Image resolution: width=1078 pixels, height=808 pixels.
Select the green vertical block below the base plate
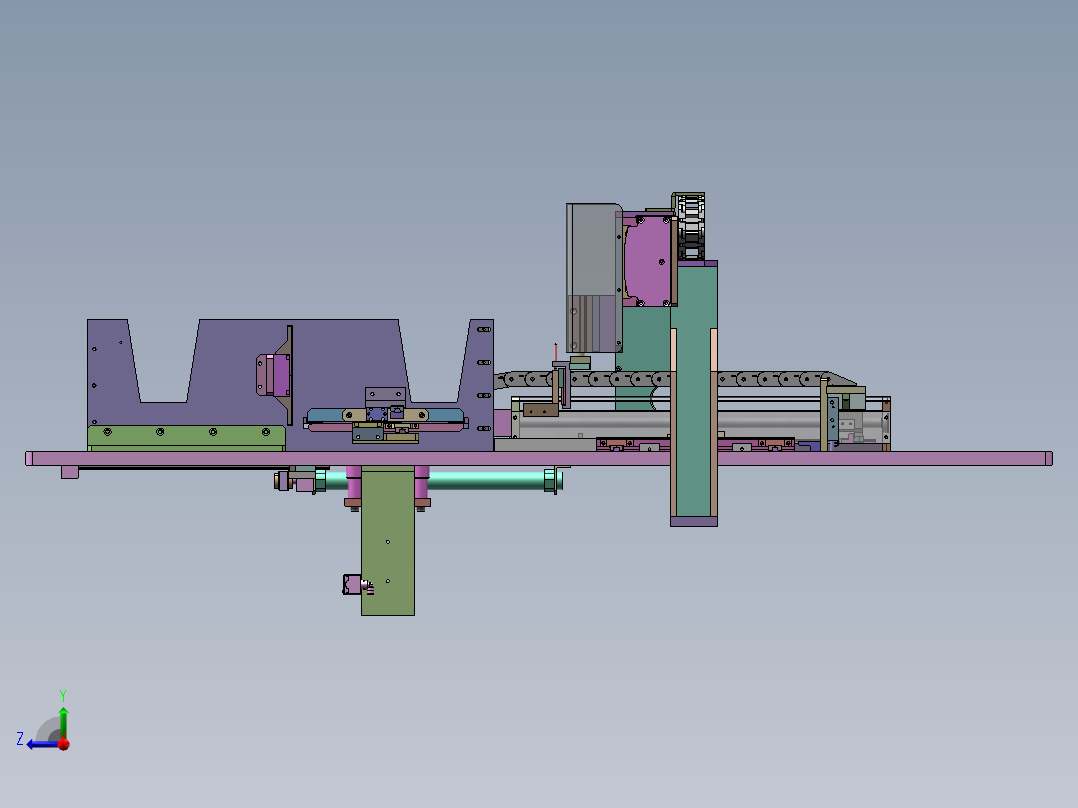388,541
